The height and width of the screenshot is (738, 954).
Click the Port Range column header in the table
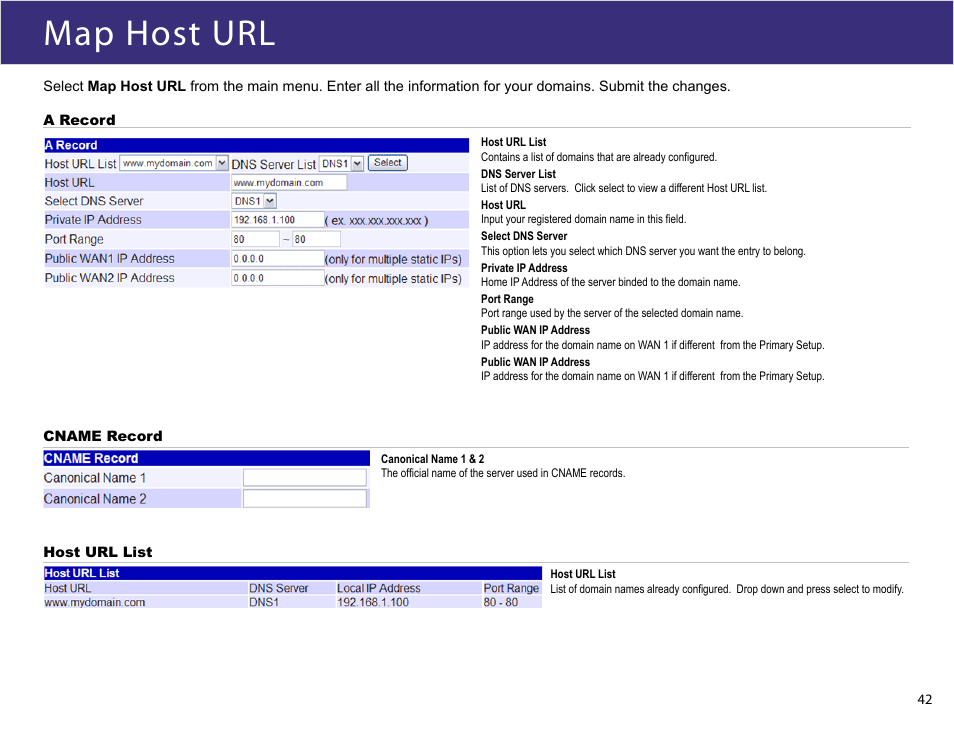coord(511,588)
